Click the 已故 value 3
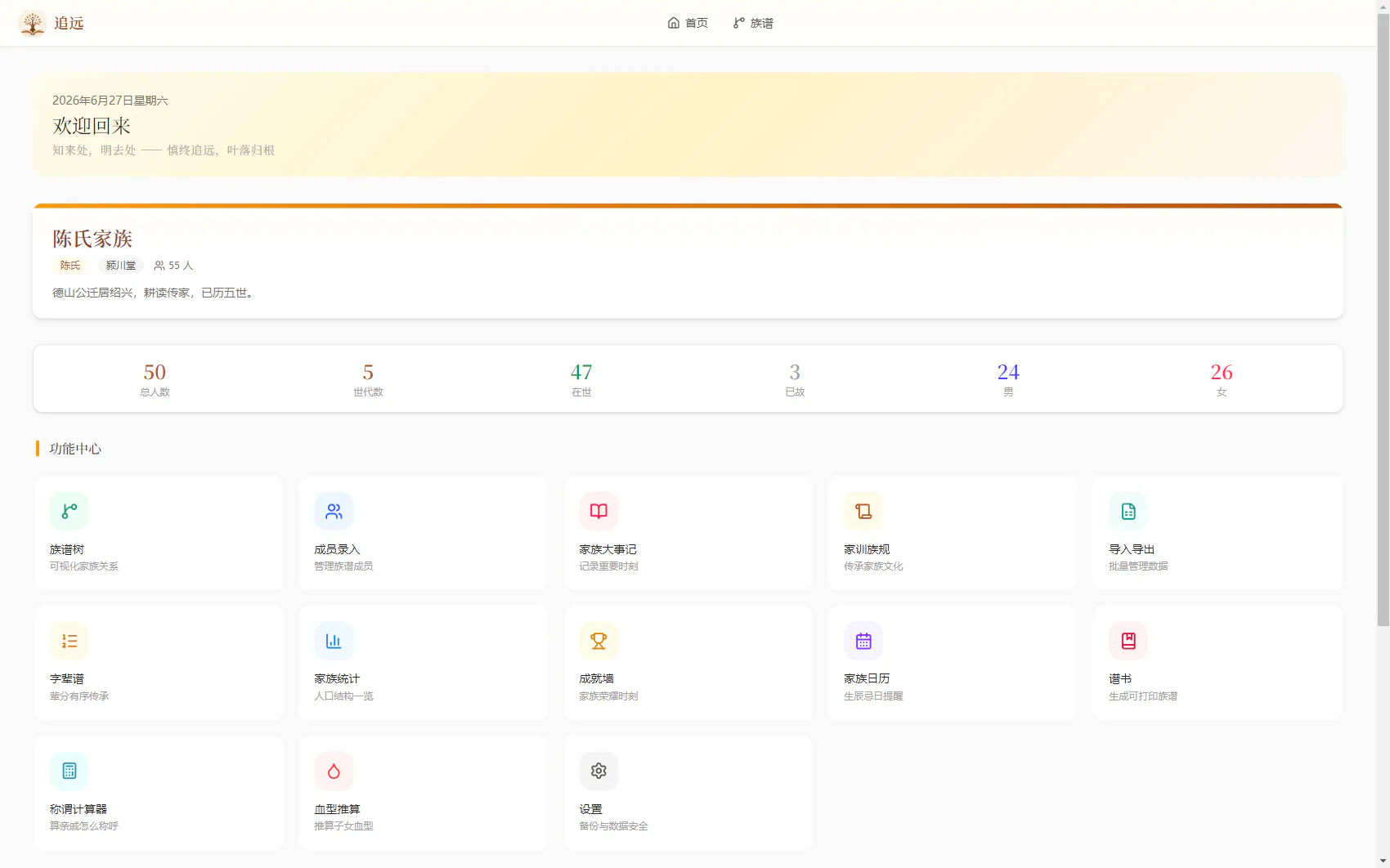This screenshot has width=1390, height=868. click(x=795, y=372)
